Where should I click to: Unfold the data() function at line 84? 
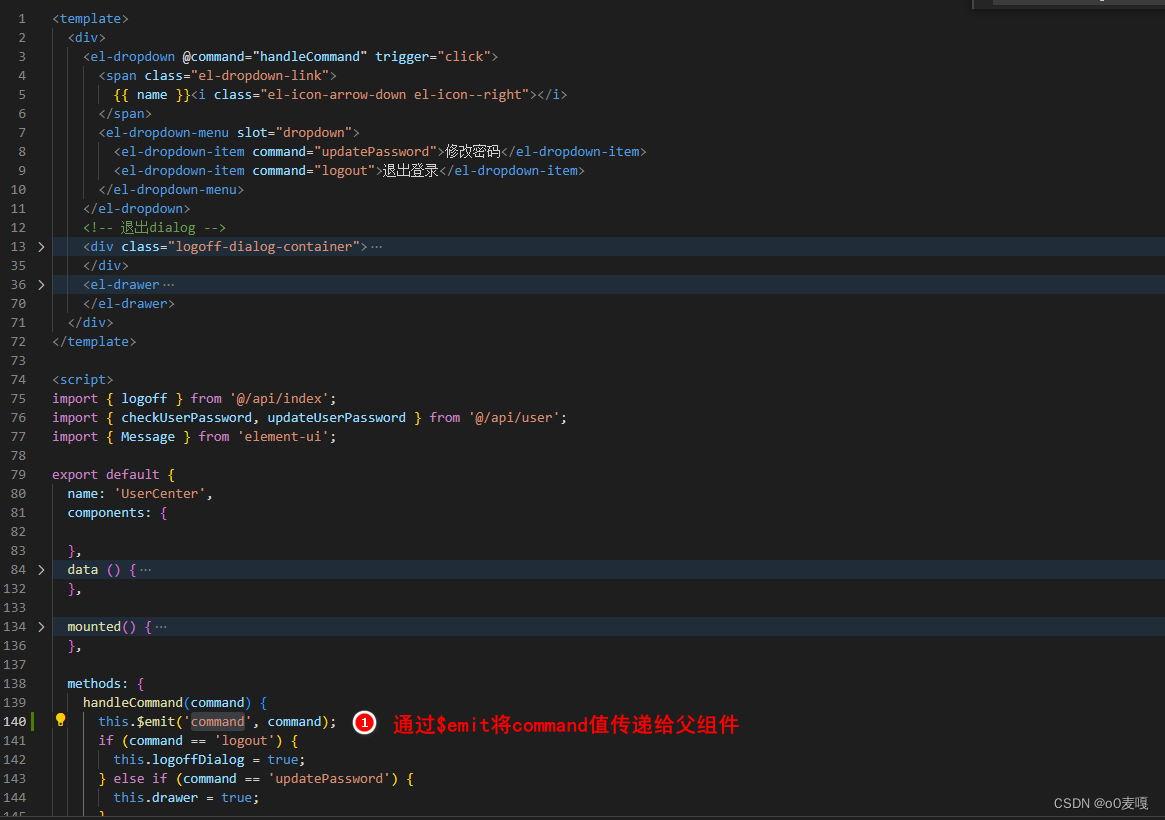point(42,570)
